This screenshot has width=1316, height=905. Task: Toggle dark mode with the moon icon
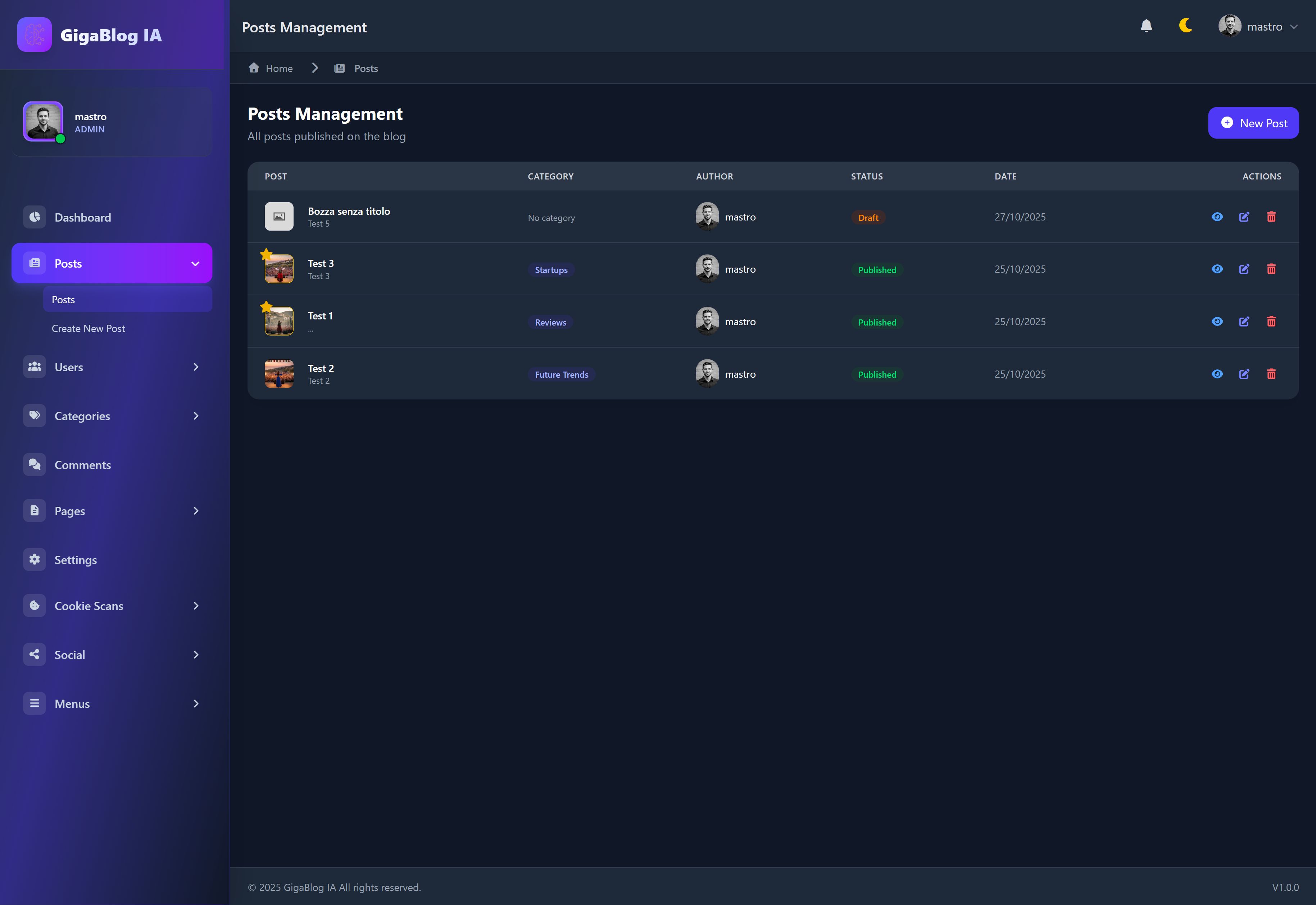(x=1185, y=26)
